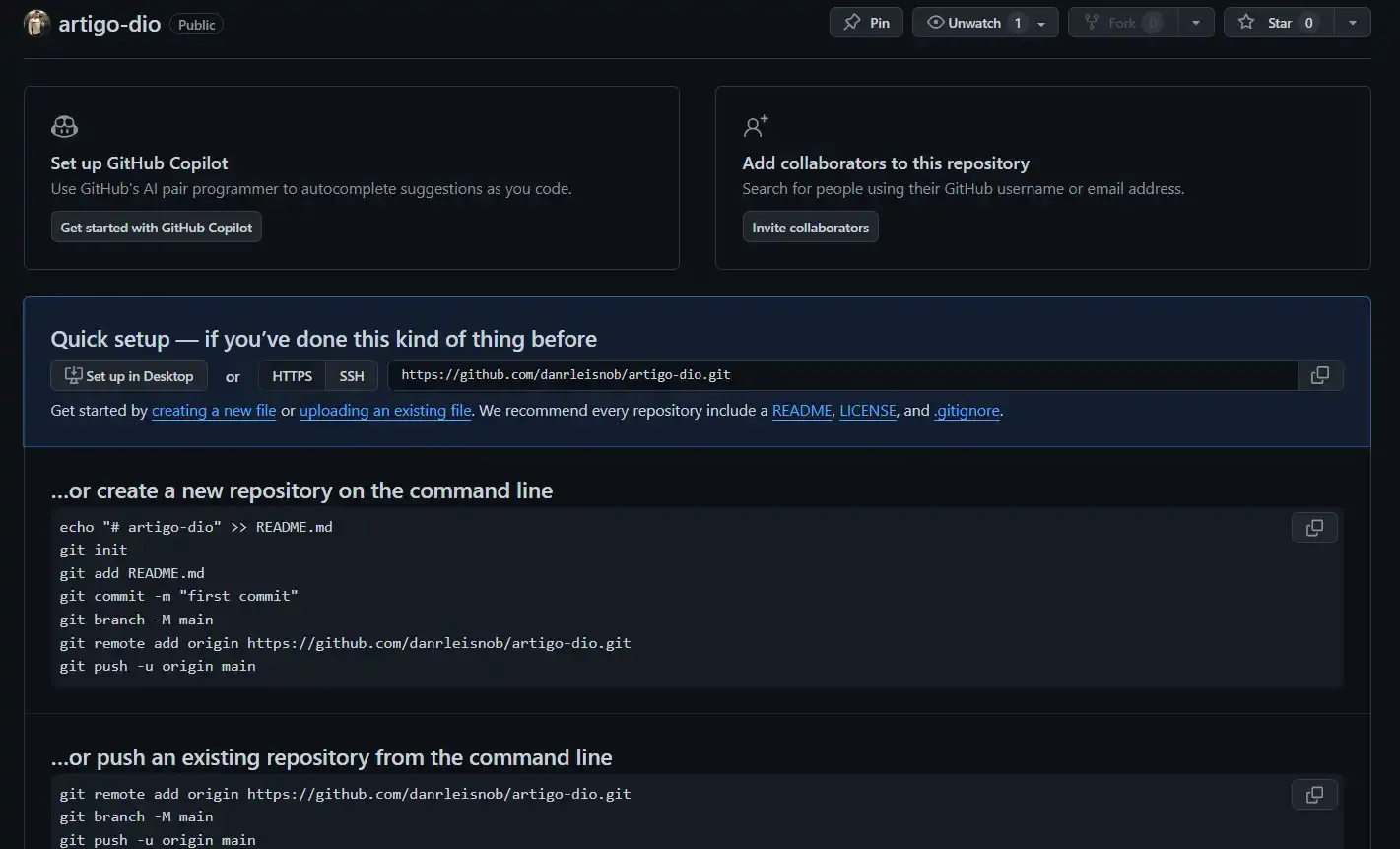Screen dimensions: 1400x849
Task: Pin this repository with the Pin button
Action: point(866,23)
